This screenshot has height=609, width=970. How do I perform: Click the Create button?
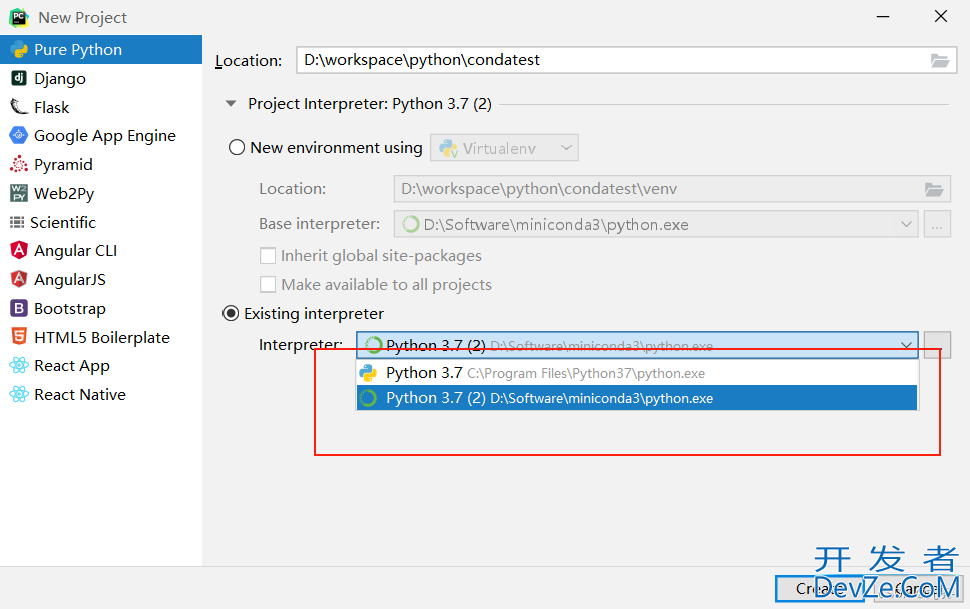[x=823, y=589]
